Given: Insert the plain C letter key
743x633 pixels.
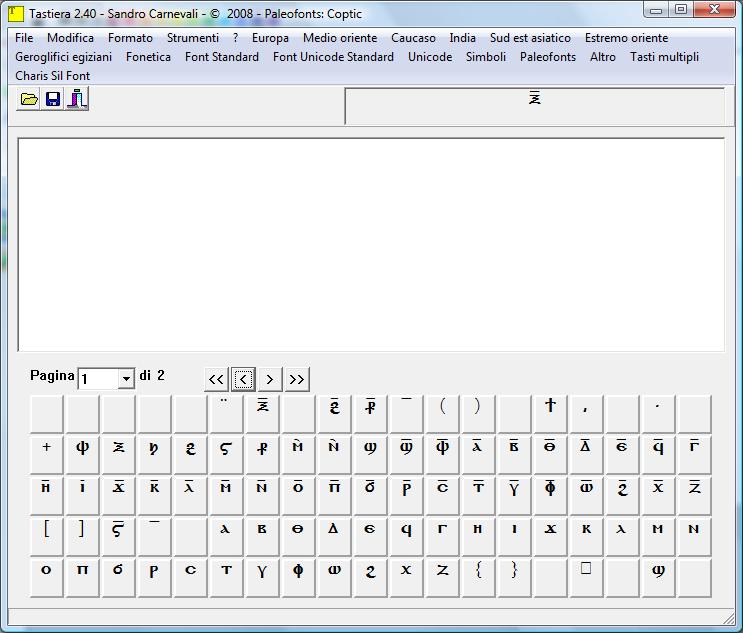Looking at the screenshot, I should click(x=190, y=578).
